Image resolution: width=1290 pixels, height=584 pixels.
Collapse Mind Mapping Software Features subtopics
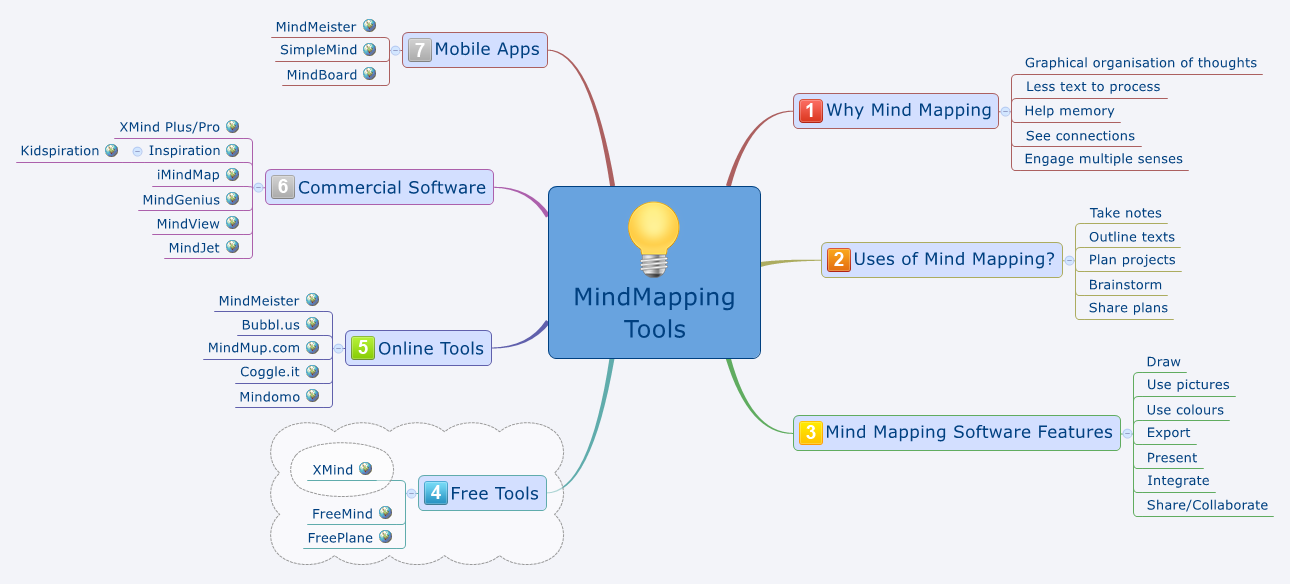1128,433
